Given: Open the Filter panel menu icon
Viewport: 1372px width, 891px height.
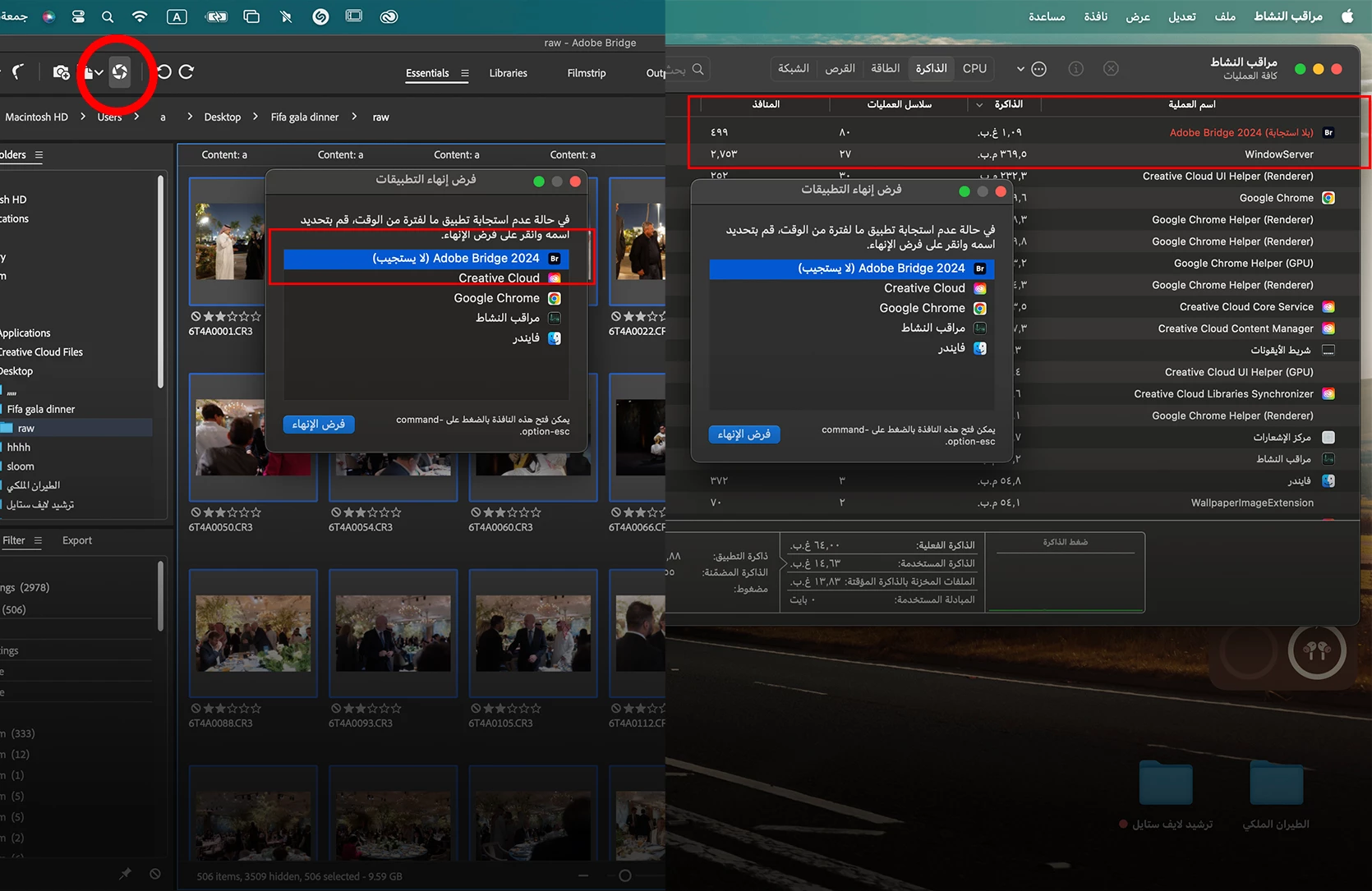Looking at the screenshot, I should coord(38,540).
